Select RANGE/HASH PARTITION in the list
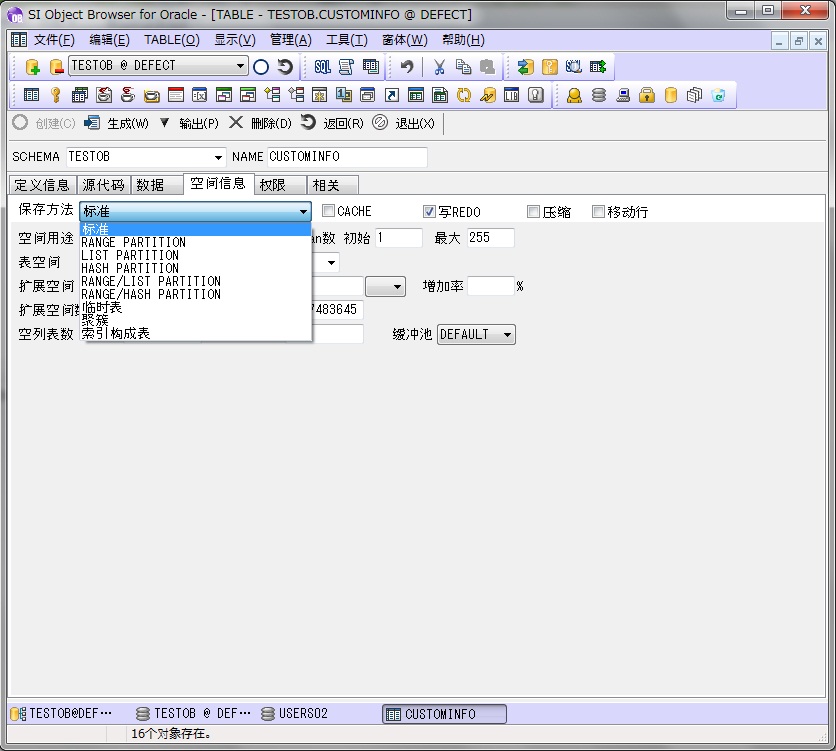Screen dimensions: 836x751 tap(195, 294)
